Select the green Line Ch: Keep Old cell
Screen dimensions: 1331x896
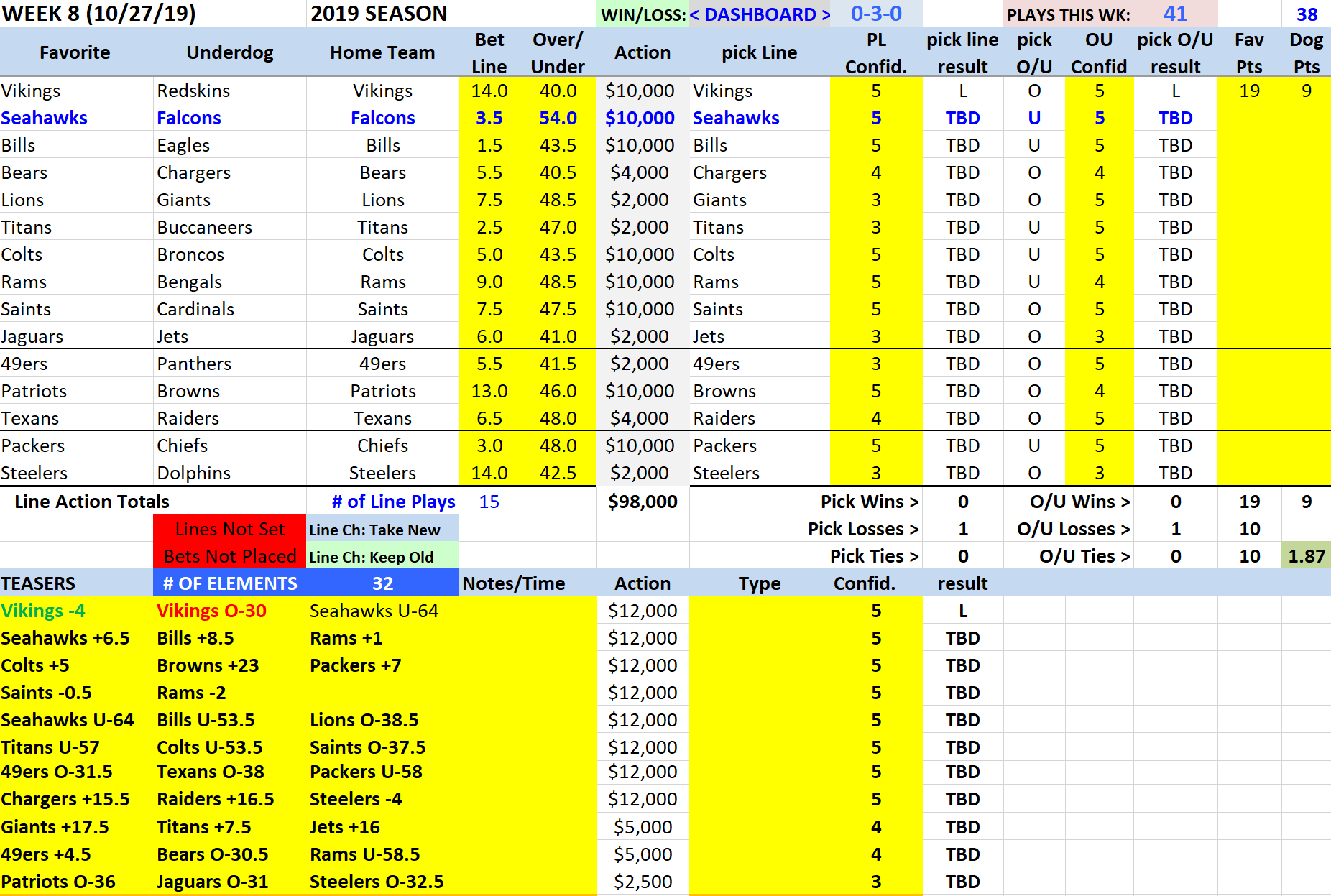coord(382,557)
